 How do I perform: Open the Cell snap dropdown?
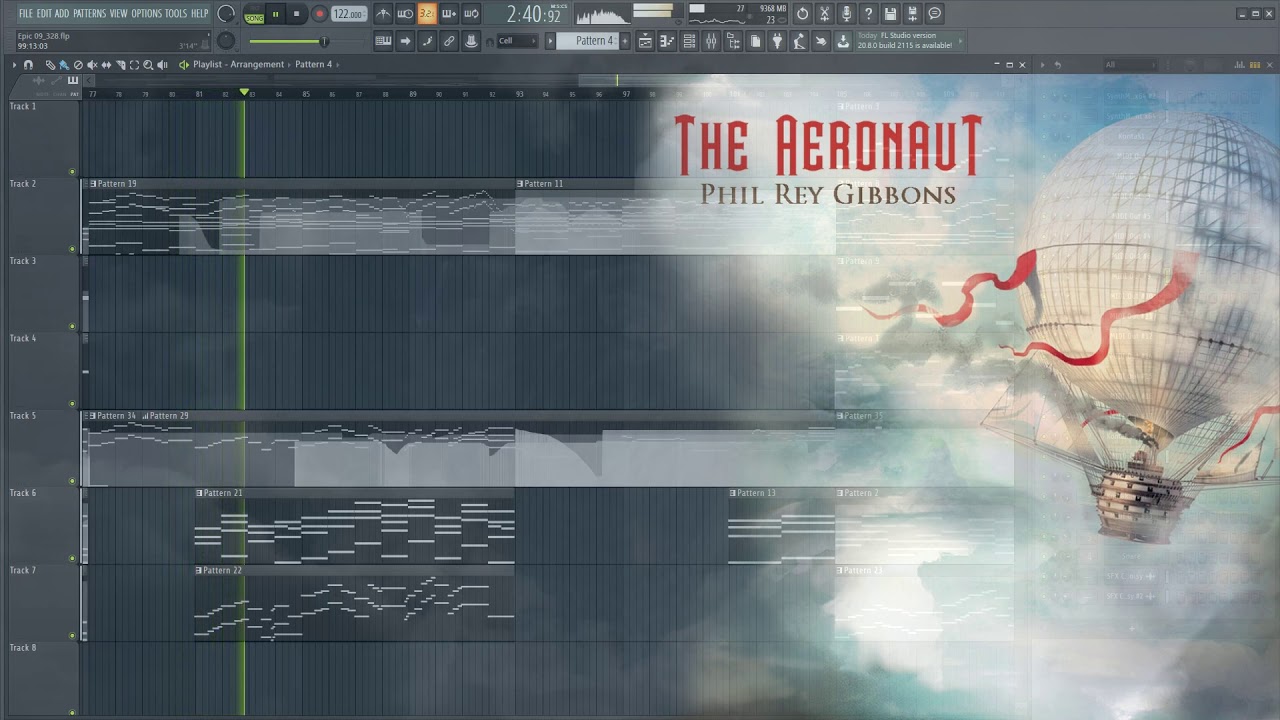[518, 41]
